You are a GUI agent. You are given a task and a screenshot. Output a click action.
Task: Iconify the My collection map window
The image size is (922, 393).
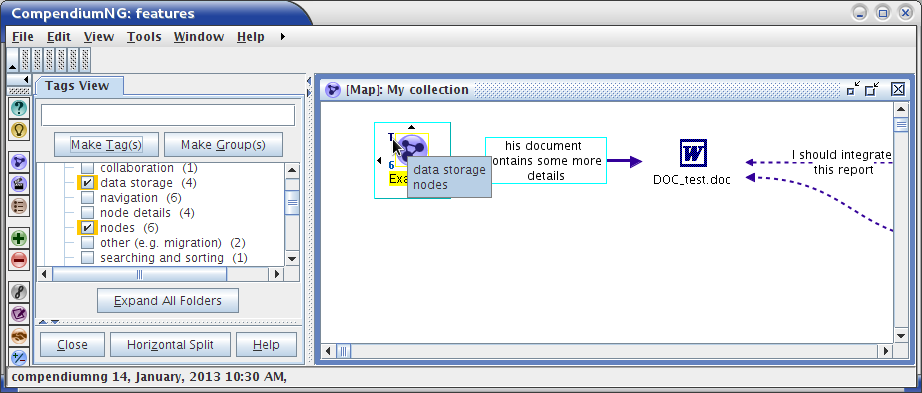pyautogui.click(x=853, y=89)
